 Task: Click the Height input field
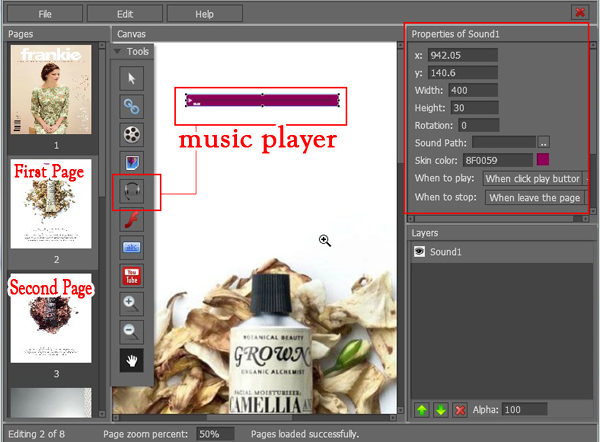pos(474,108)
